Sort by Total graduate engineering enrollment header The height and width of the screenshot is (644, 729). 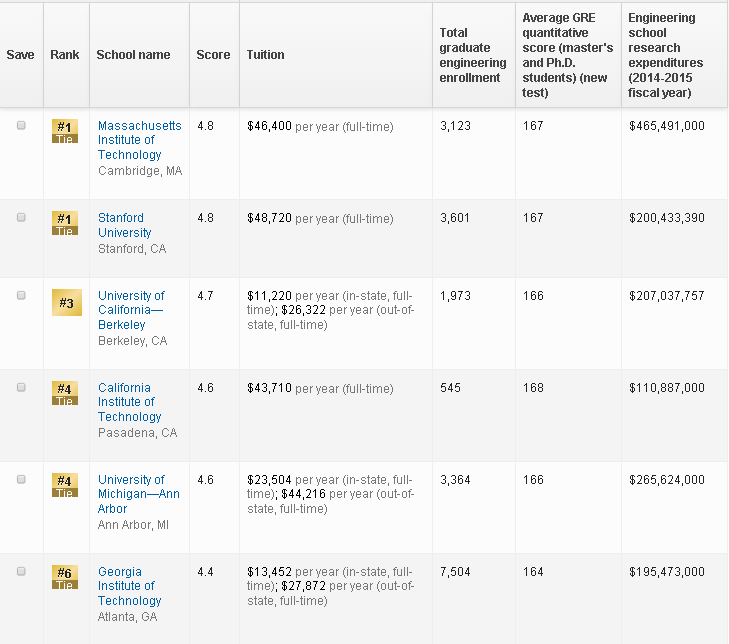click(472, 55)
